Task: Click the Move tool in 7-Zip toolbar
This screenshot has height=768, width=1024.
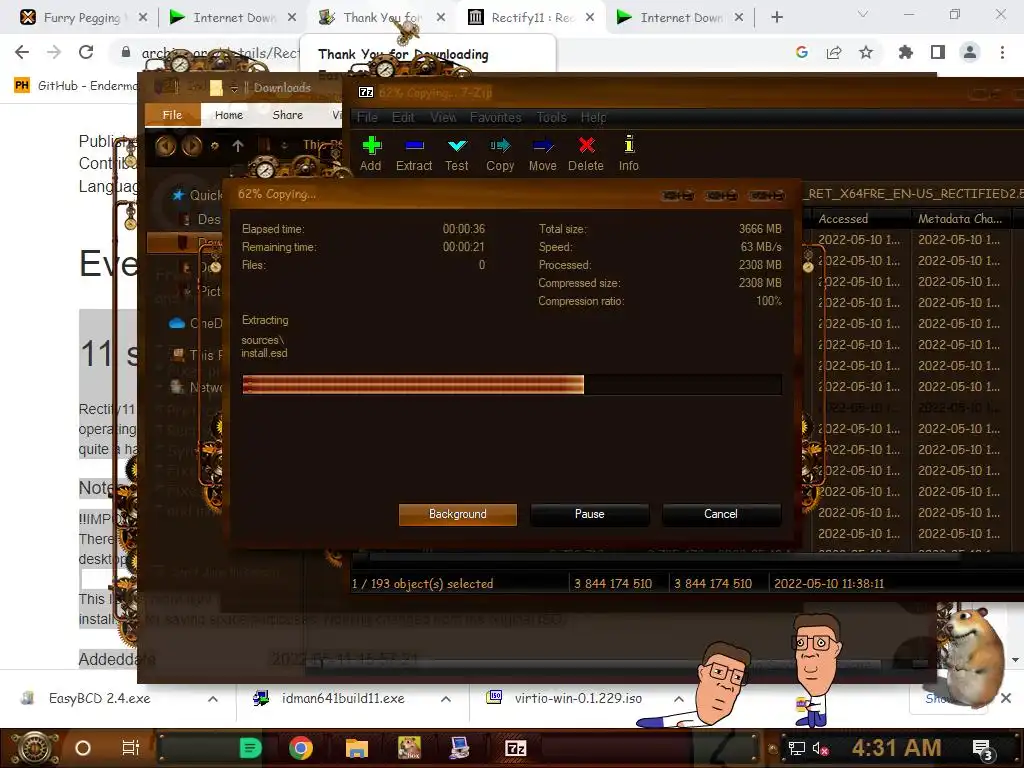Action: (x=543, y=154)
